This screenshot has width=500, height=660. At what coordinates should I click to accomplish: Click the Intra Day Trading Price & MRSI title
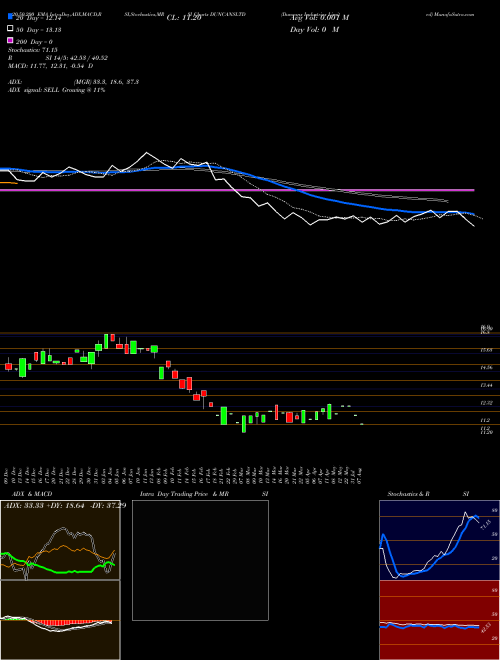[204, 494]
